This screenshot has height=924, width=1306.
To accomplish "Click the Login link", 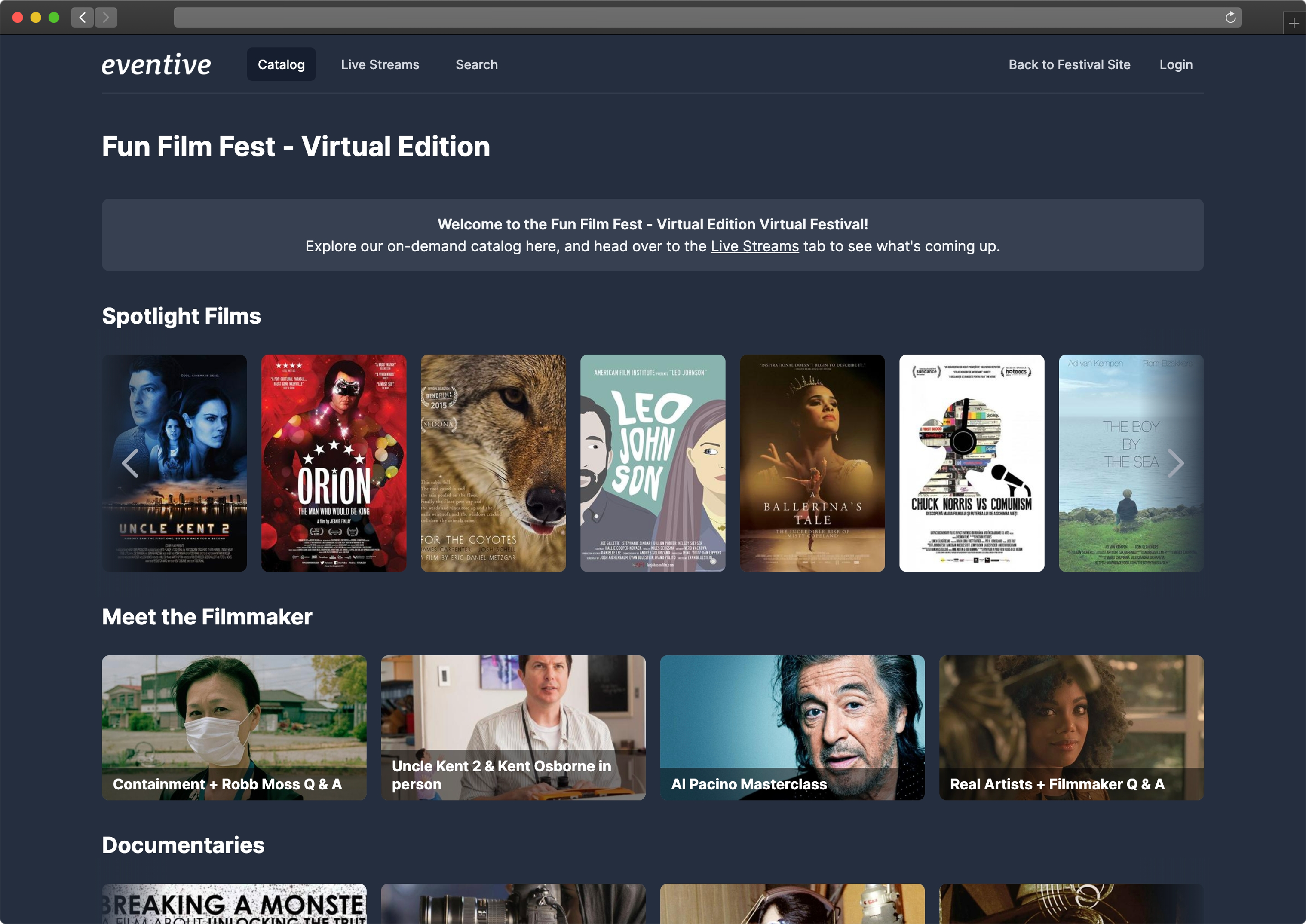I will point(1176,64).
